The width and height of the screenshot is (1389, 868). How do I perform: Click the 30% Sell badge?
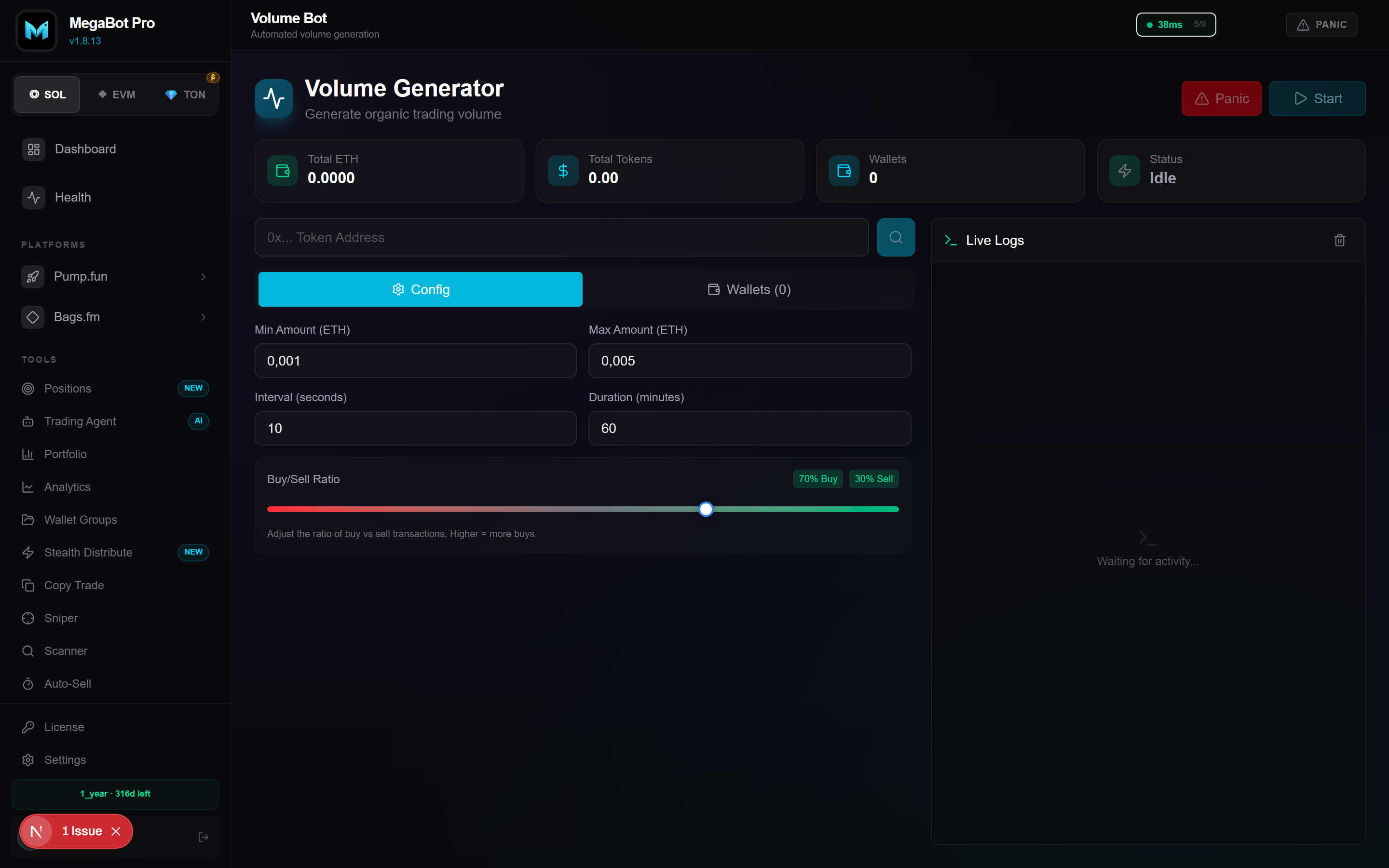point(873,479)
